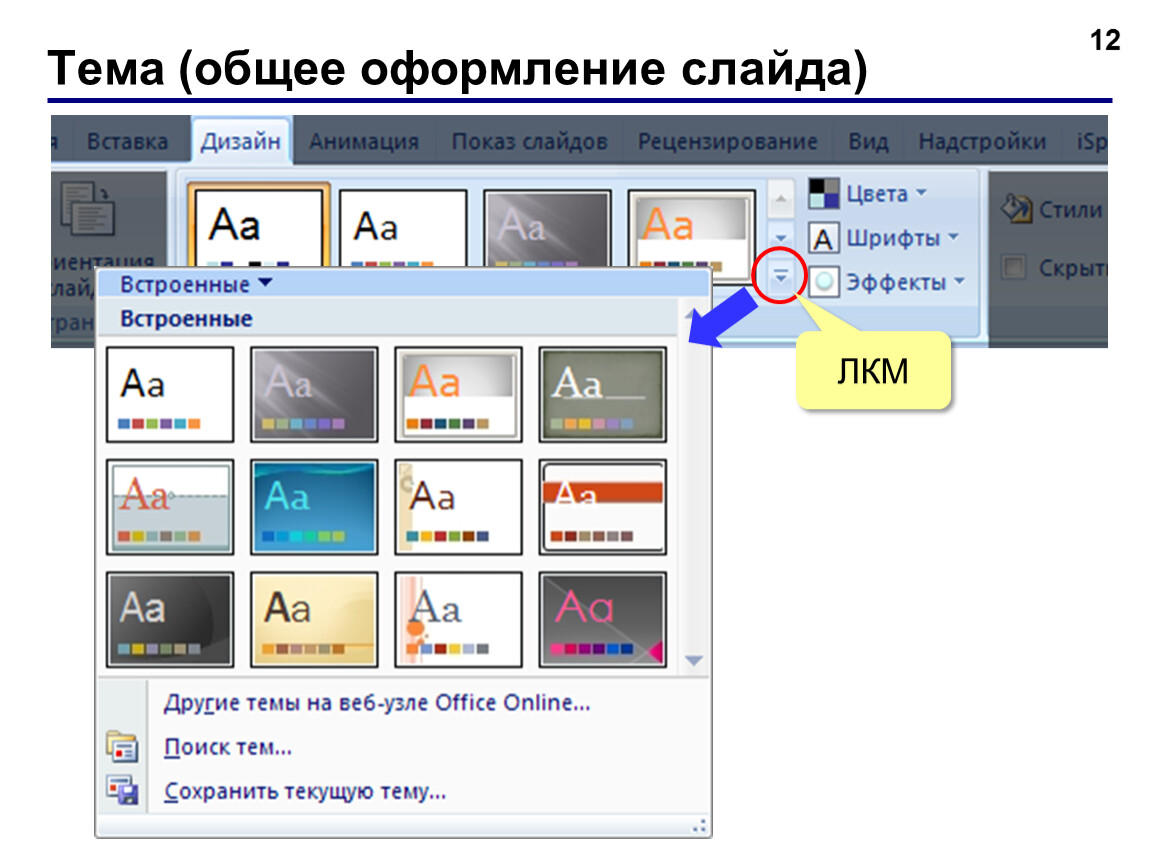
Task: Switch to the Вставка ribbon tab
Action: 127,141
